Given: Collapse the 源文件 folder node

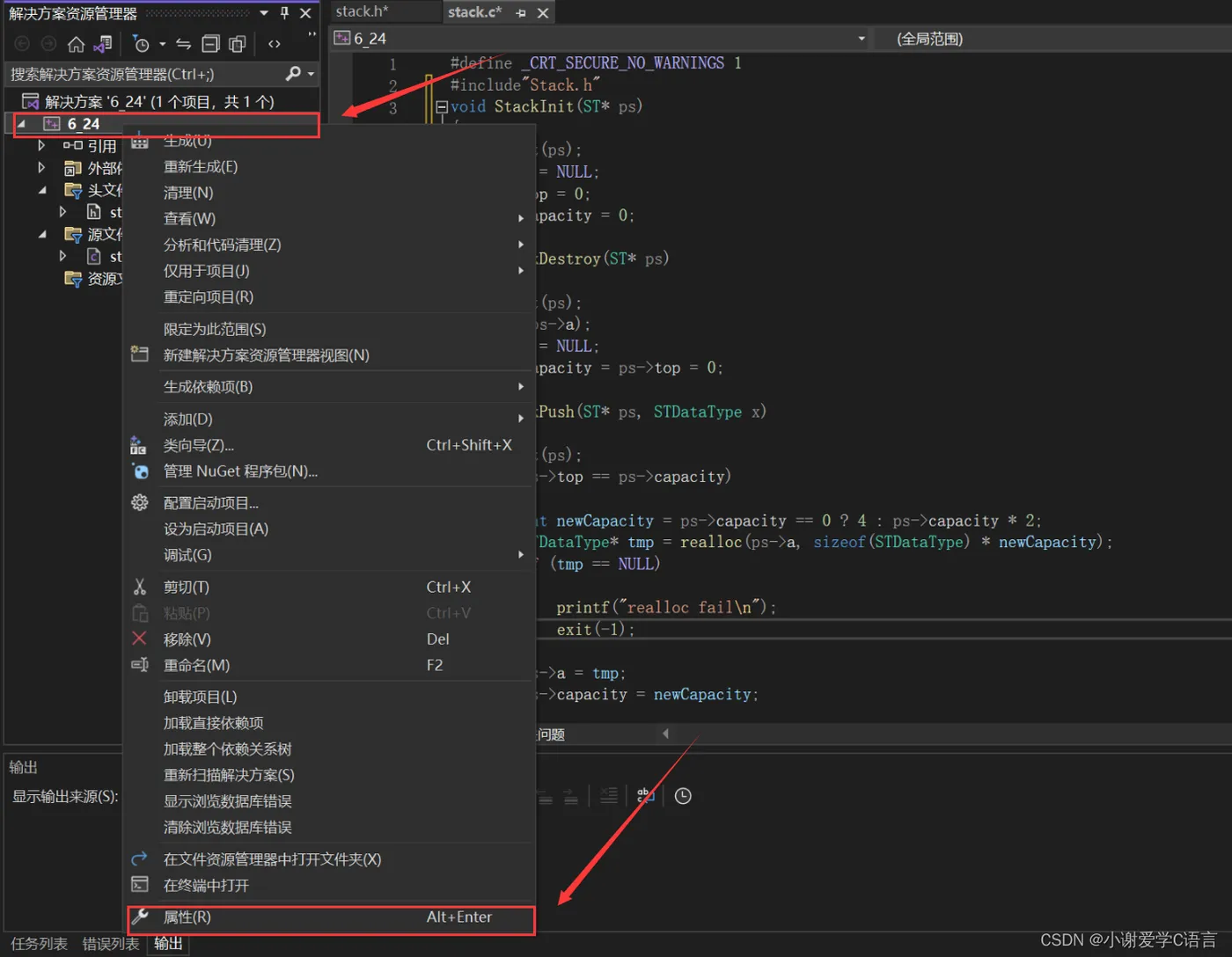Looking at the screenshot, I should coord(42,234).
